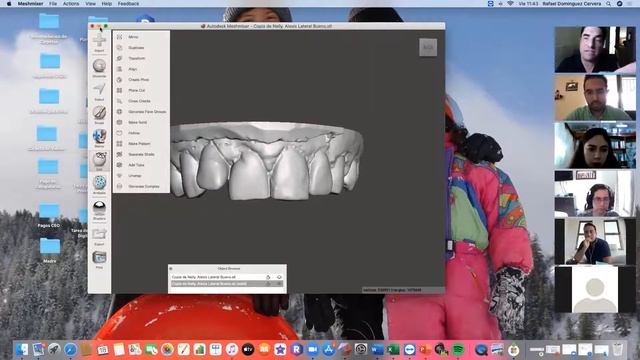The height and width of the screenshot is (360, 640).
Task: Open Music app from the Dock
Action: 231,349
